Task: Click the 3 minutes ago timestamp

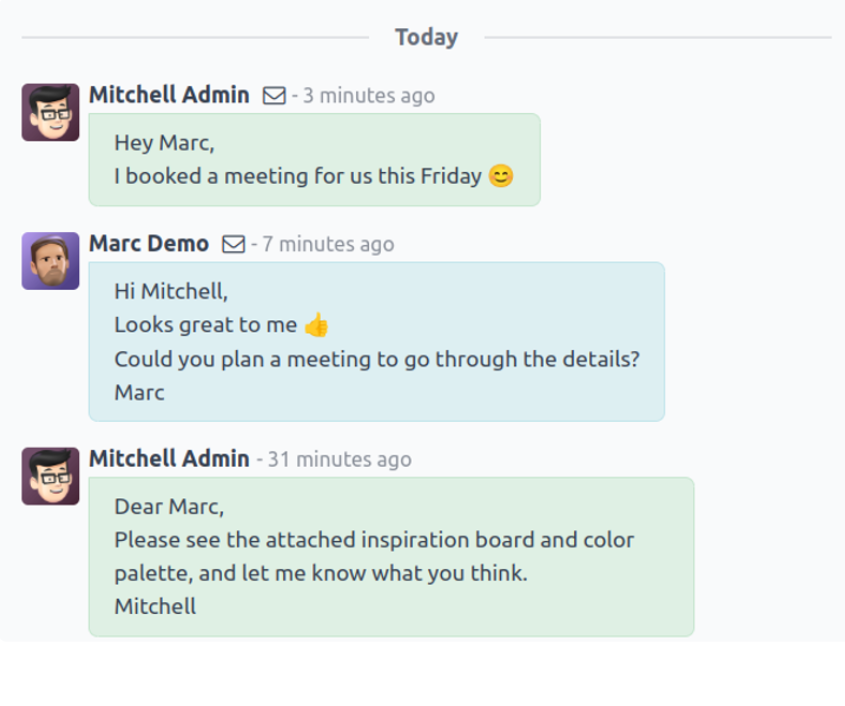Action: (369, 96)
